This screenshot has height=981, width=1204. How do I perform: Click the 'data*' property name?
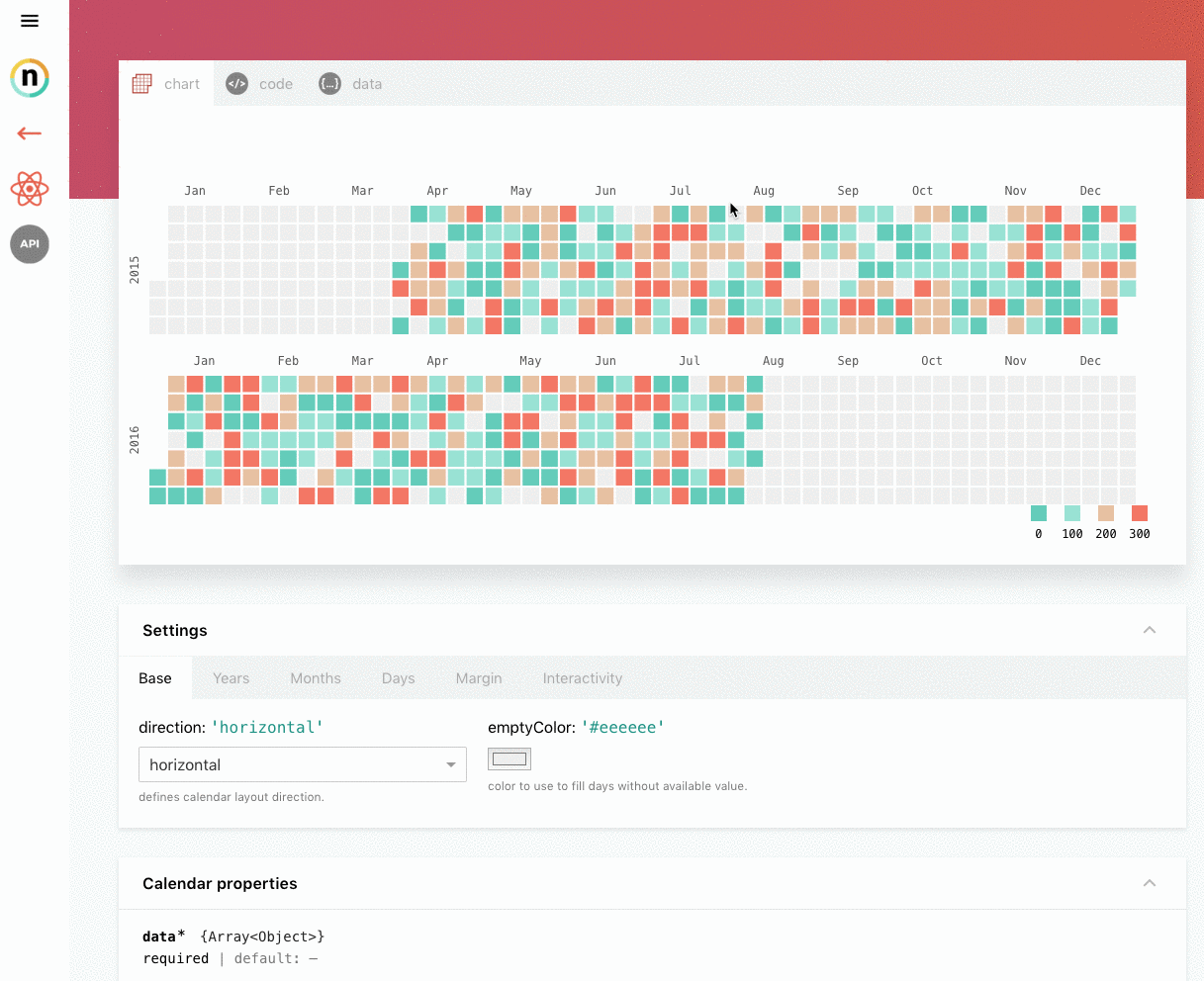coord(164,936)
